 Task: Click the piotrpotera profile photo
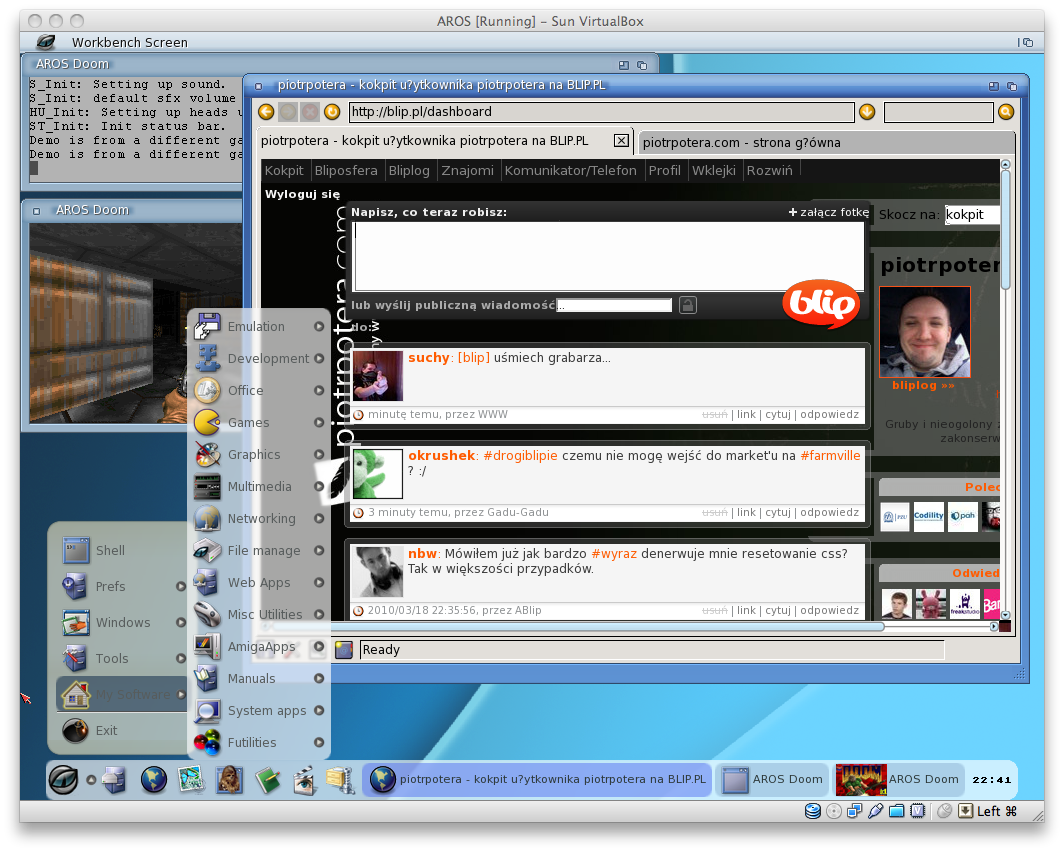(x=925, y=332)
